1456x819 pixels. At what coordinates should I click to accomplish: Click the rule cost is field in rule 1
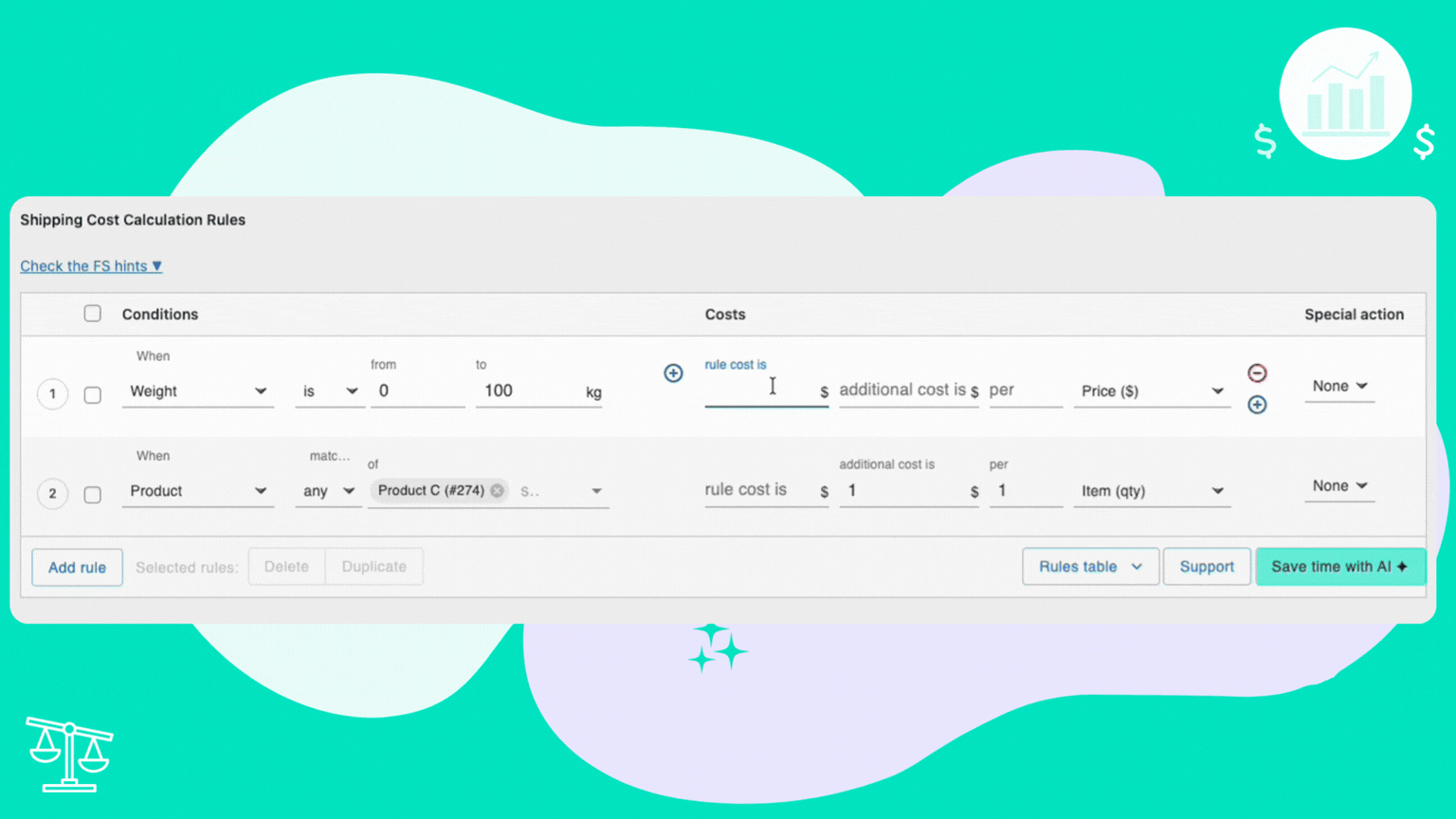click(x=758, y=391)
